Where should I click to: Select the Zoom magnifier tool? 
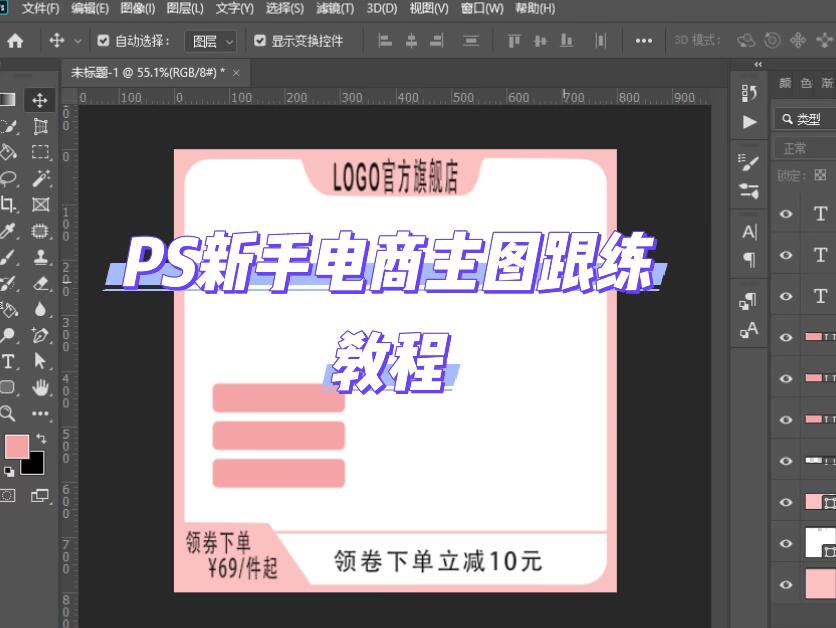point(7,413)
